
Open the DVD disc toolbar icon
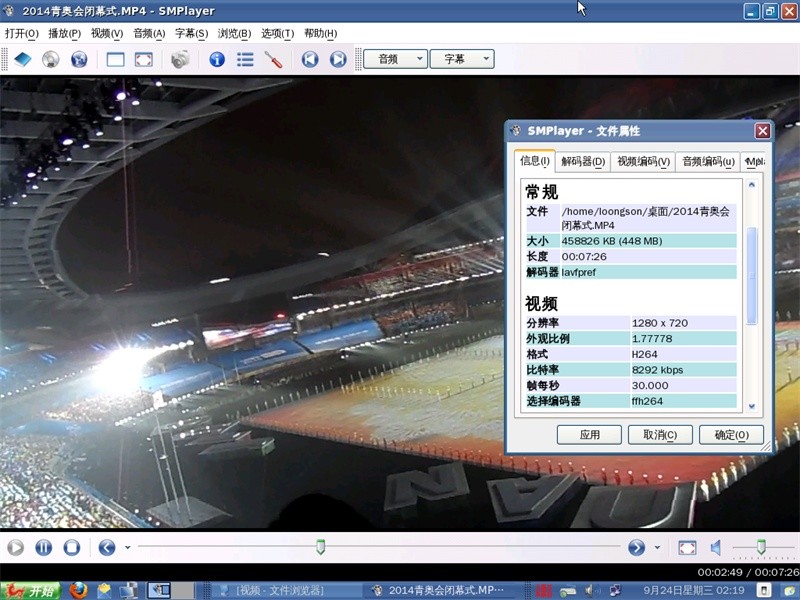pyautogui.click(x=51, y=59)
